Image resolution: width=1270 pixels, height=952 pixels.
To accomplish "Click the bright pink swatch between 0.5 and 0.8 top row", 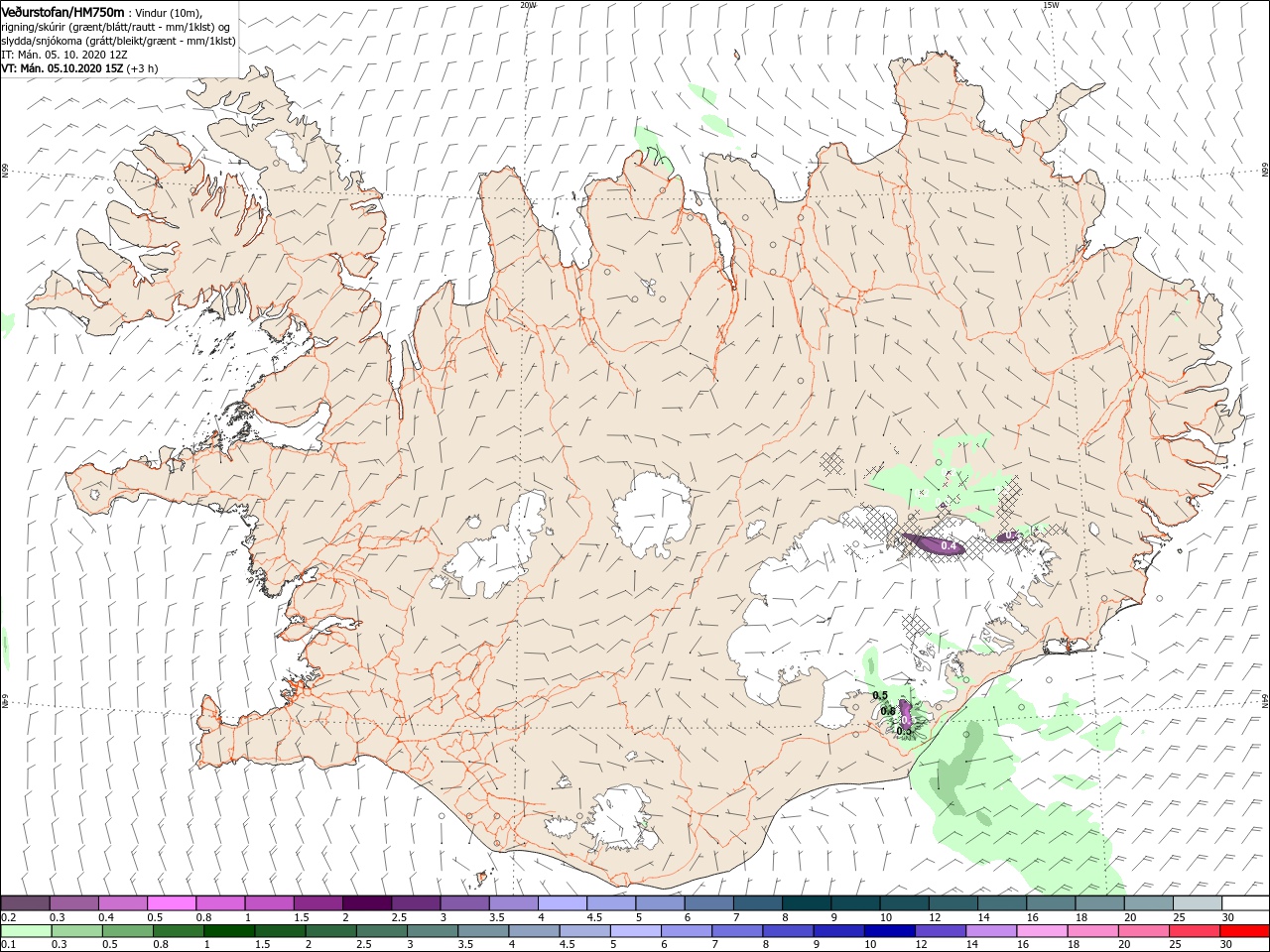I will (172, 903).
